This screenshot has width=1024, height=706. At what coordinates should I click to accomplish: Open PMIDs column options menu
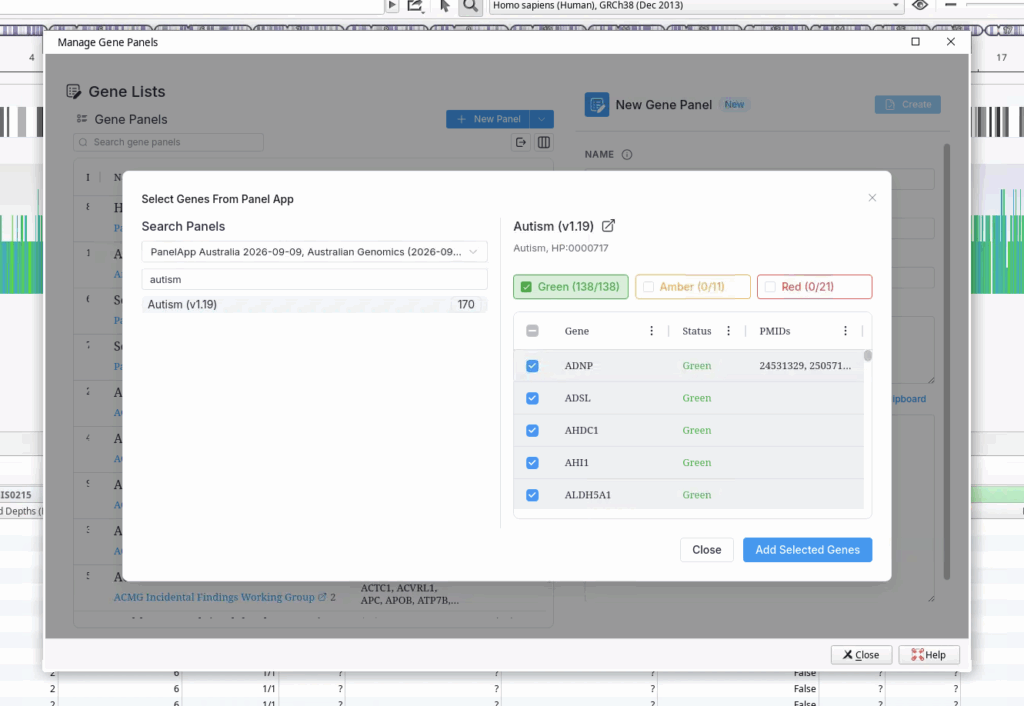(x=845, y=331)
